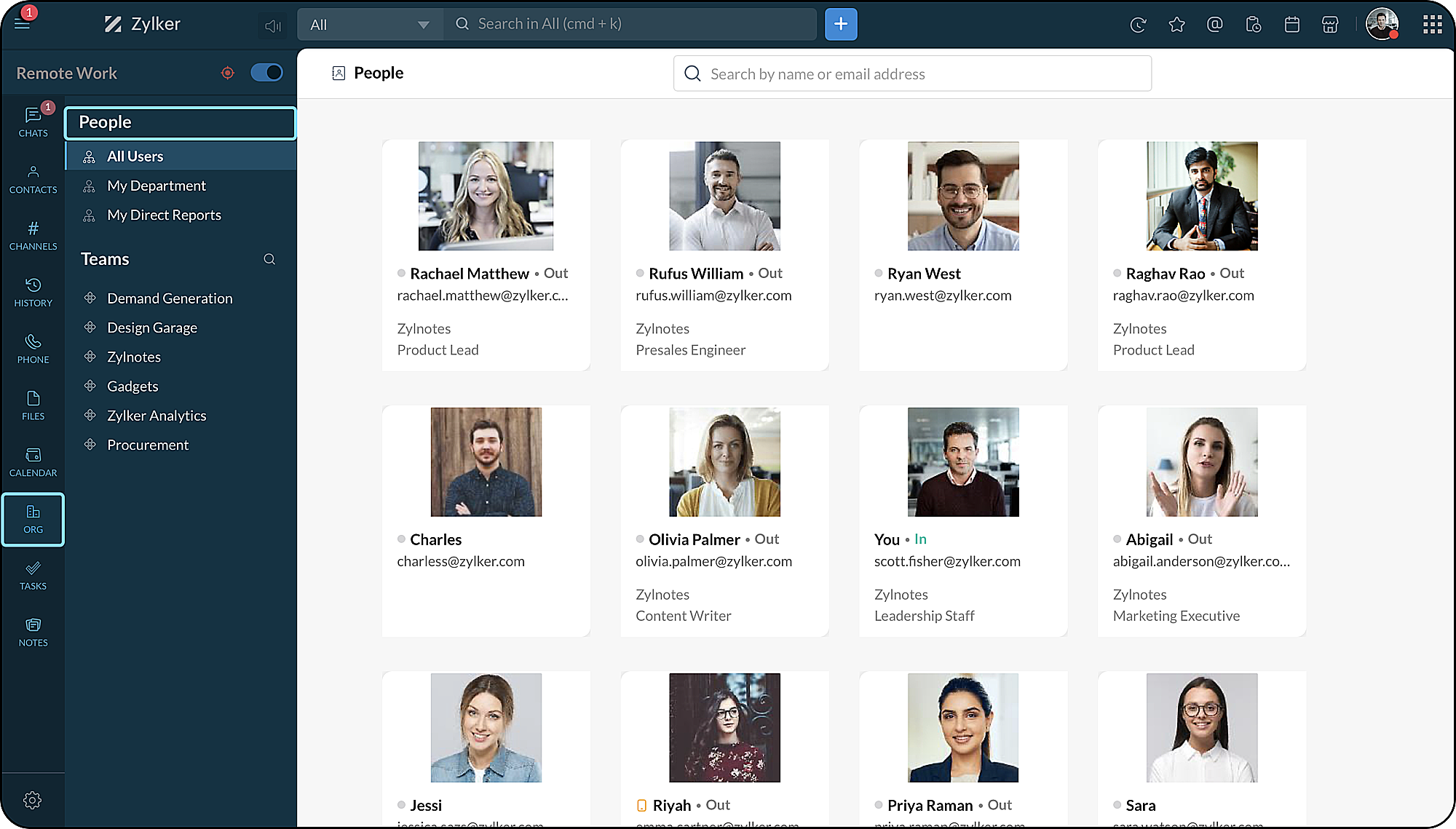Screen dimensions: 1456x829
Task: Open the History section
Action: tap(33, 292)
